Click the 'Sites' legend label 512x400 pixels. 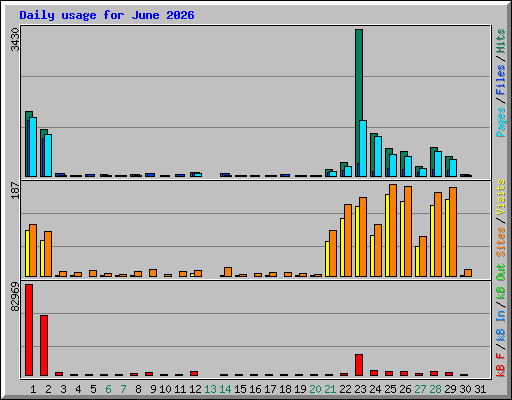501,242
